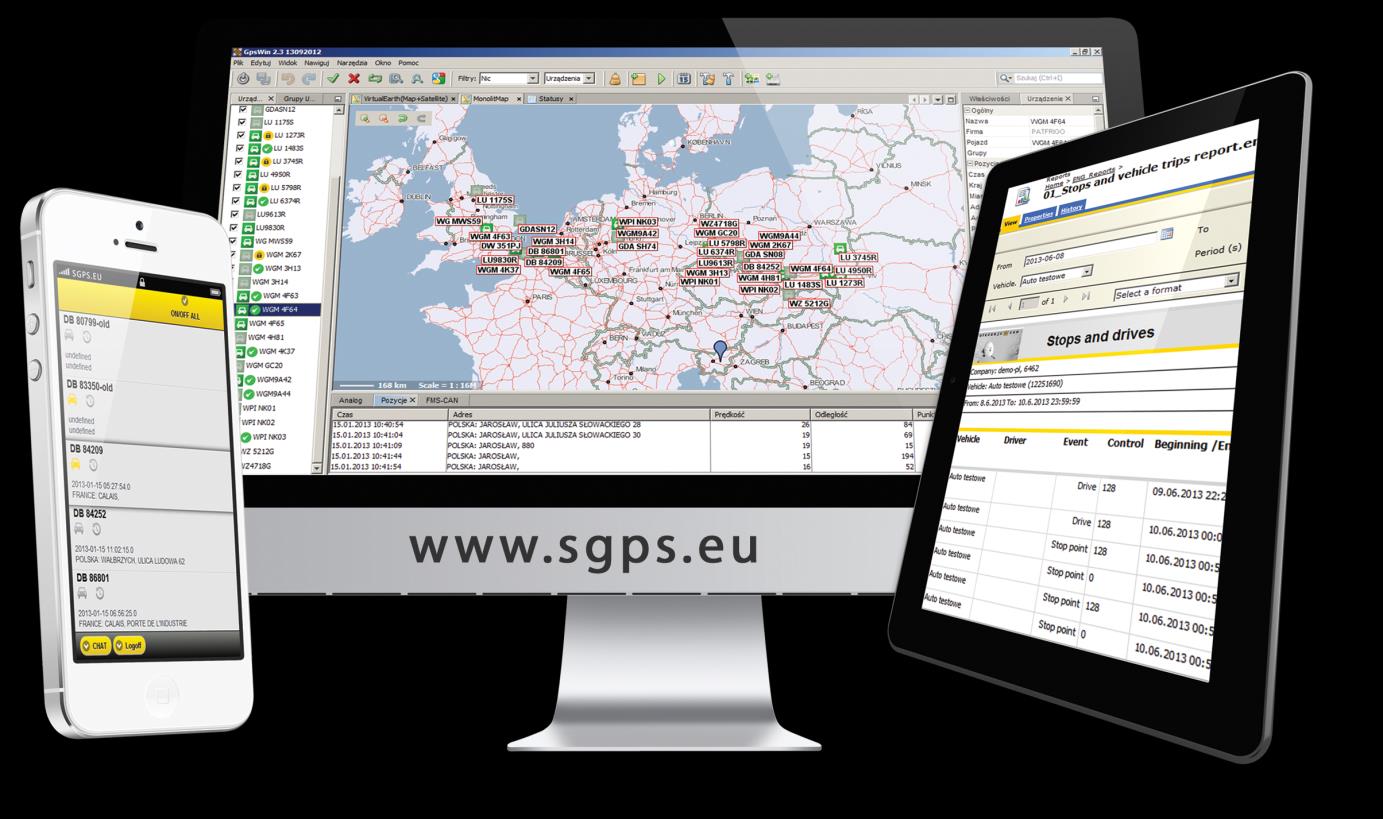Screen dimensions: 1383x819
Task: Switch to the Analog tab
Action: pyautogui.click(x=351, y=400)
